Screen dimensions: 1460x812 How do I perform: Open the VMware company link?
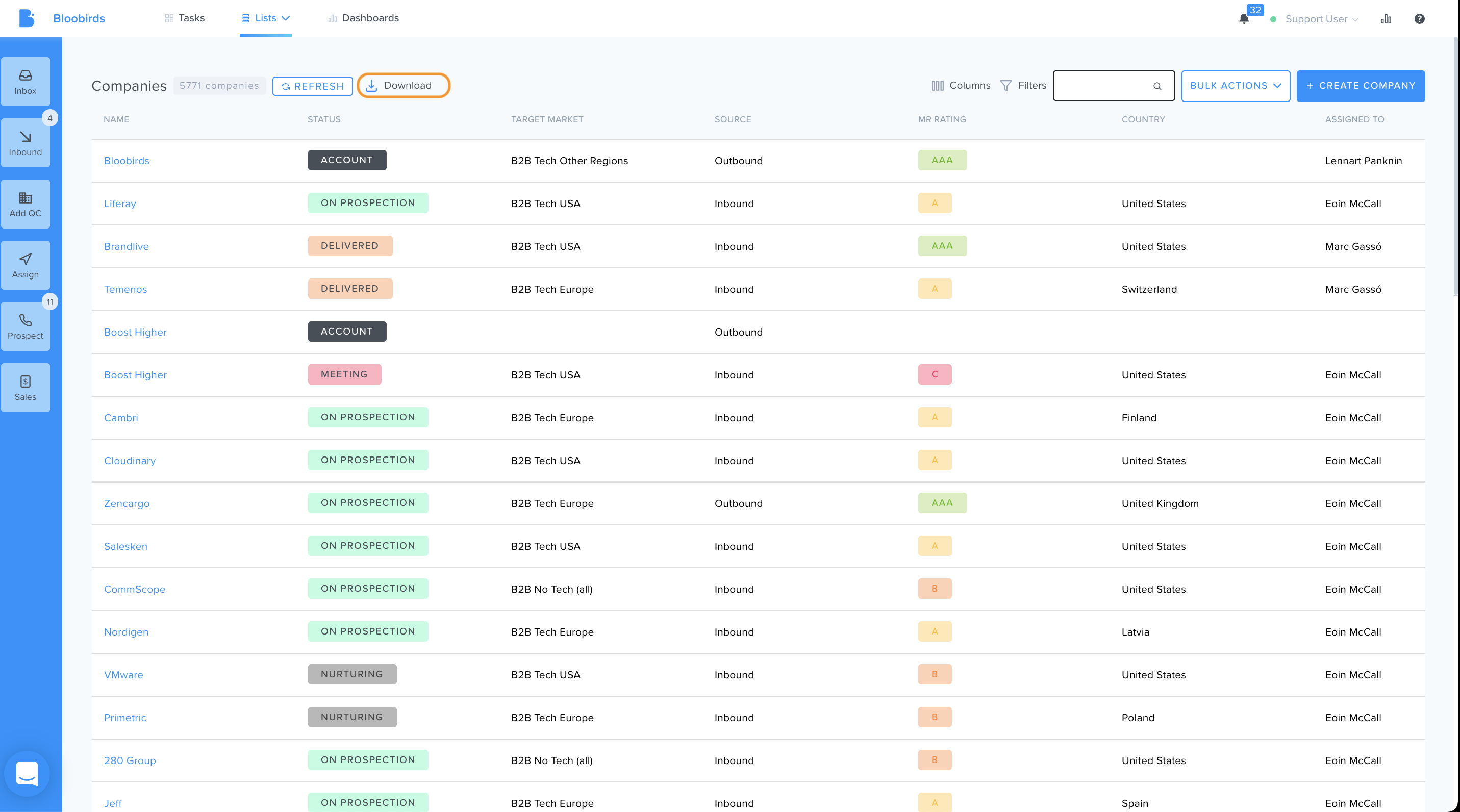coord(123,674)
